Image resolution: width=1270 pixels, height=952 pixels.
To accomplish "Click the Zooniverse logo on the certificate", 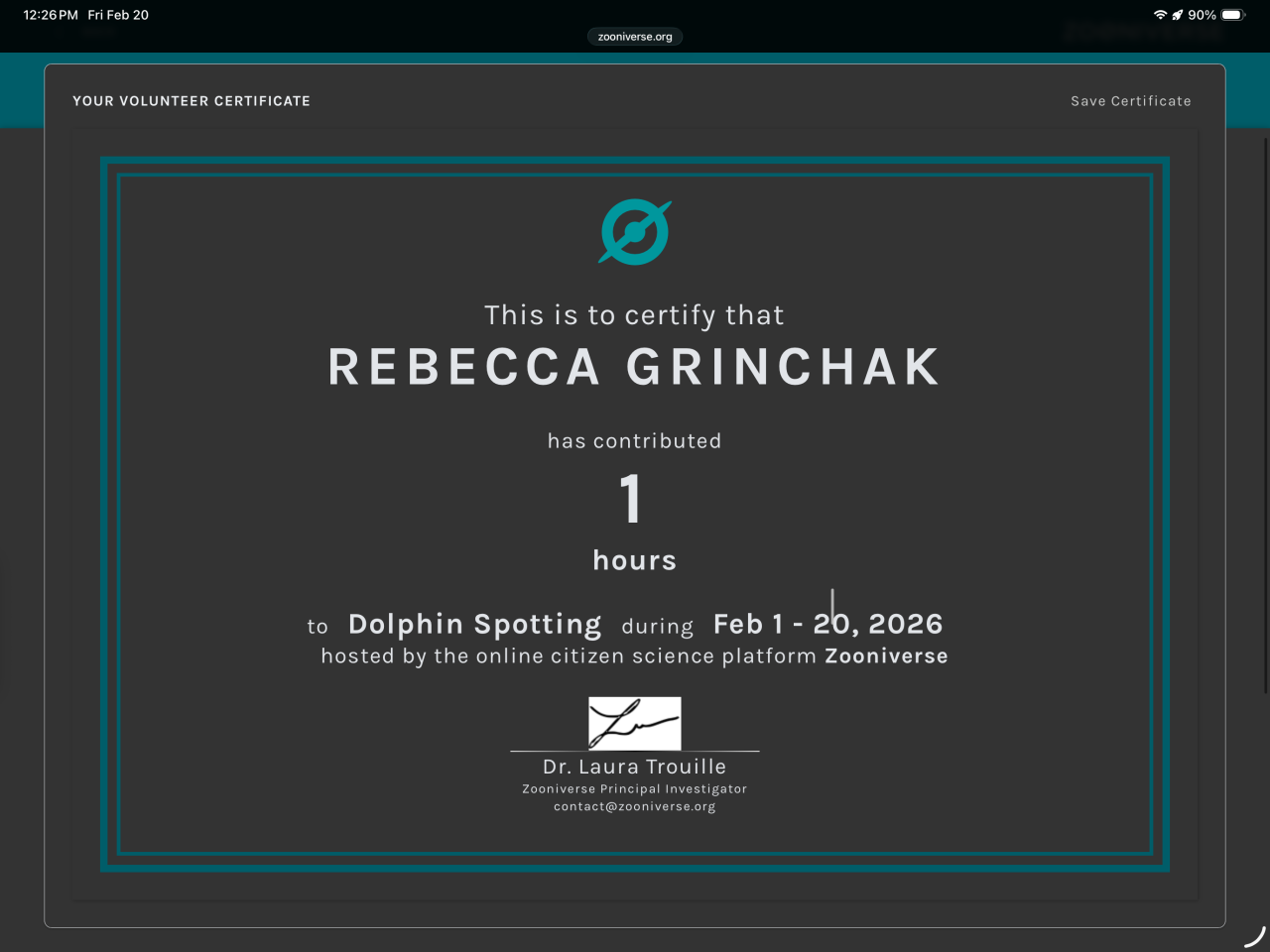I will [x=635, y=233].
